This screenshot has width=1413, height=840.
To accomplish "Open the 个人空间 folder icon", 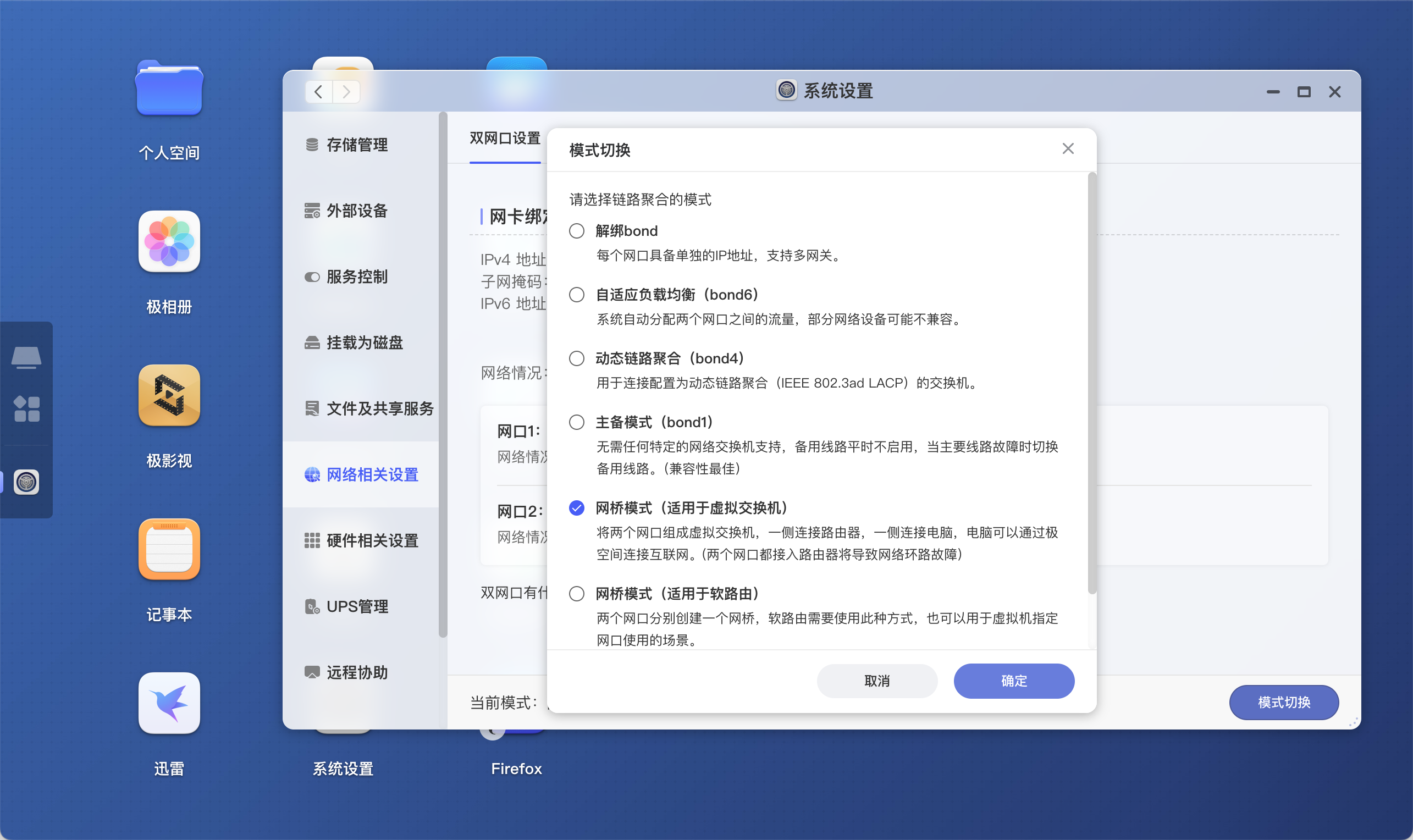I will (x=169, y=89).
